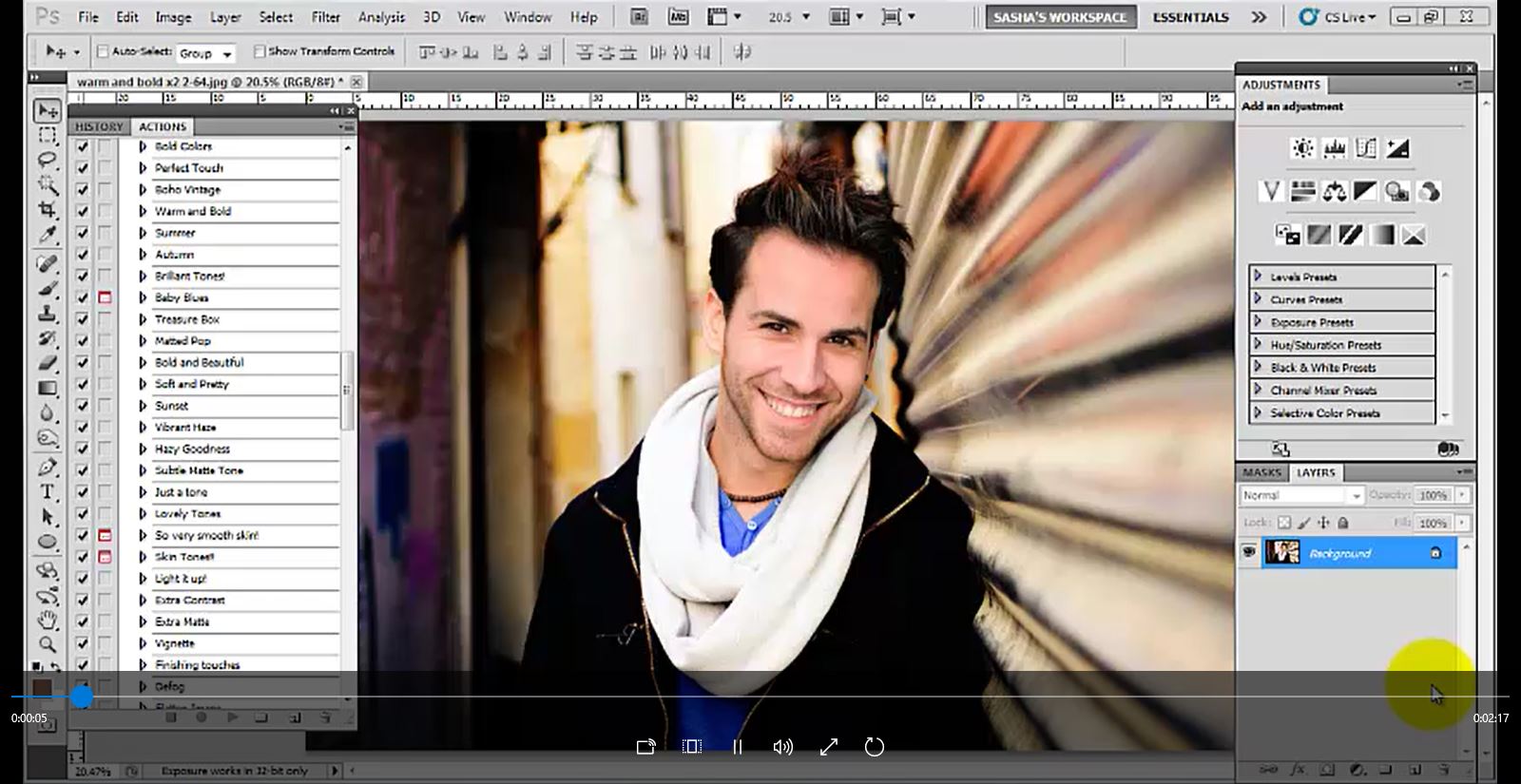This screenshot has width=1521, height=784.
Task: Expand the Warm and Bold action set
Action: click(143, 211)
